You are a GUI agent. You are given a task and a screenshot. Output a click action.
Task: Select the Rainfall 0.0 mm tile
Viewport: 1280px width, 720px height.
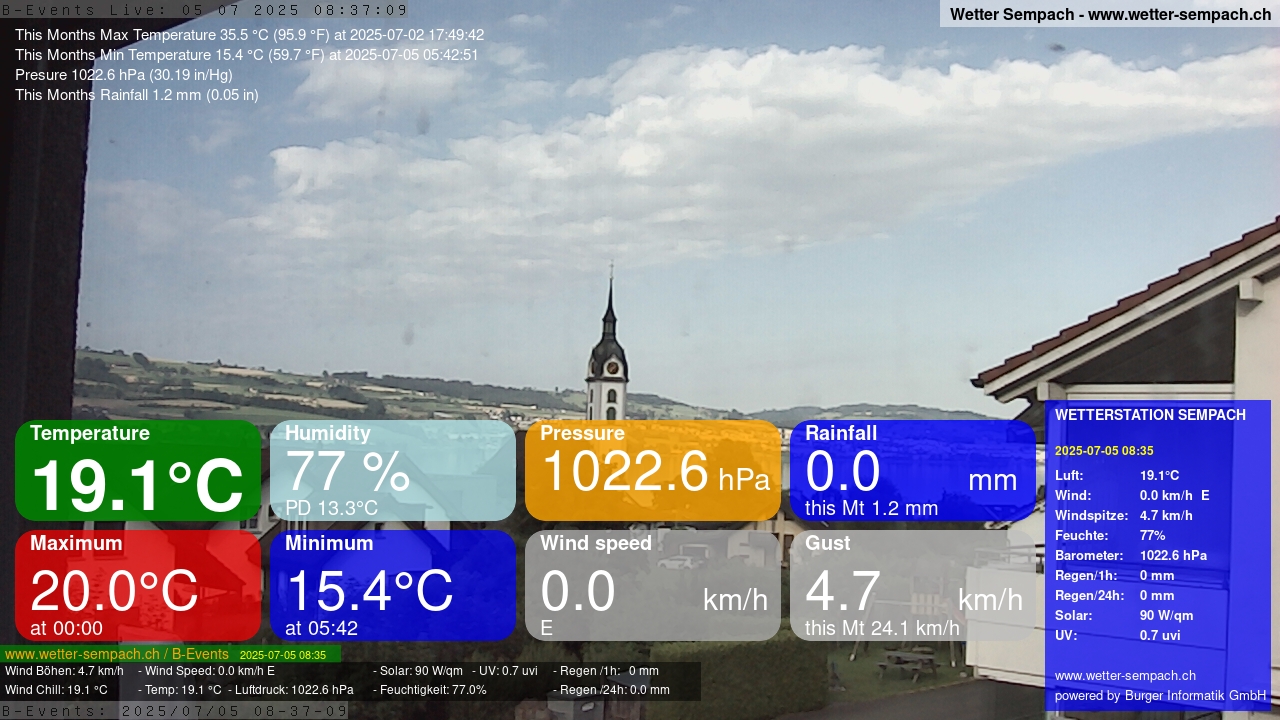913,470
